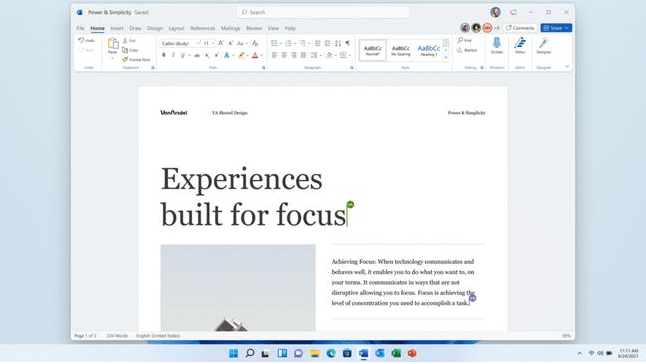This screenshot has height=364, width=646.
Task: Apply the red font color swatch
Action: (x=255, y=55)
